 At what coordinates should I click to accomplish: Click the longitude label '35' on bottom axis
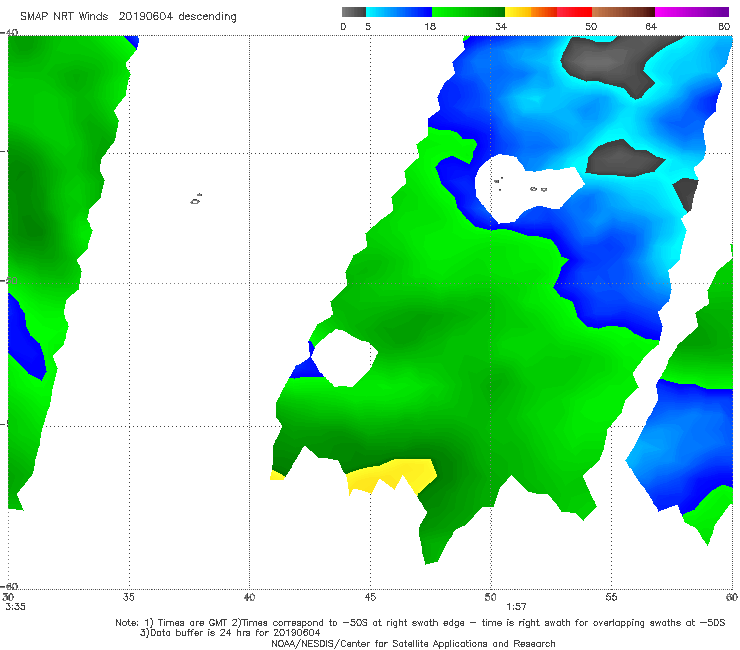pyautogui.click(x=128, y=597)
